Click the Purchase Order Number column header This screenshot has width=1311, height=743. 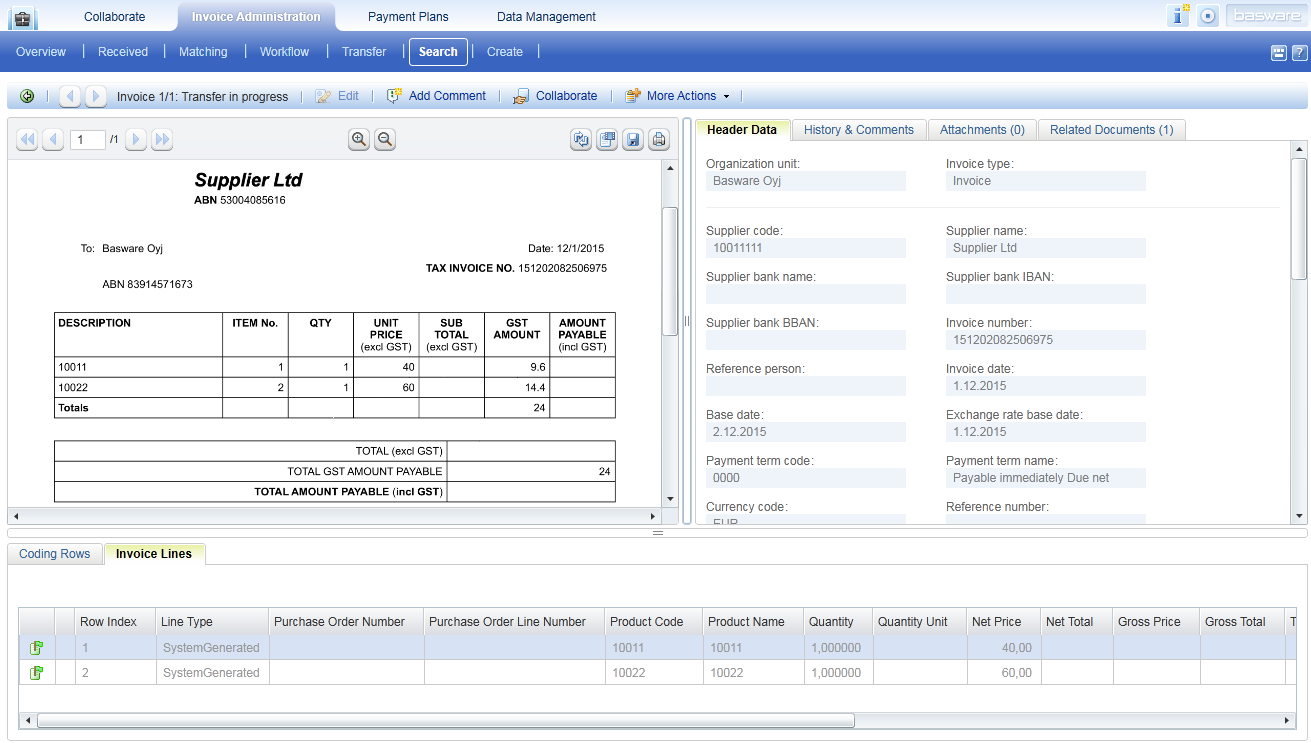point(346,622)
